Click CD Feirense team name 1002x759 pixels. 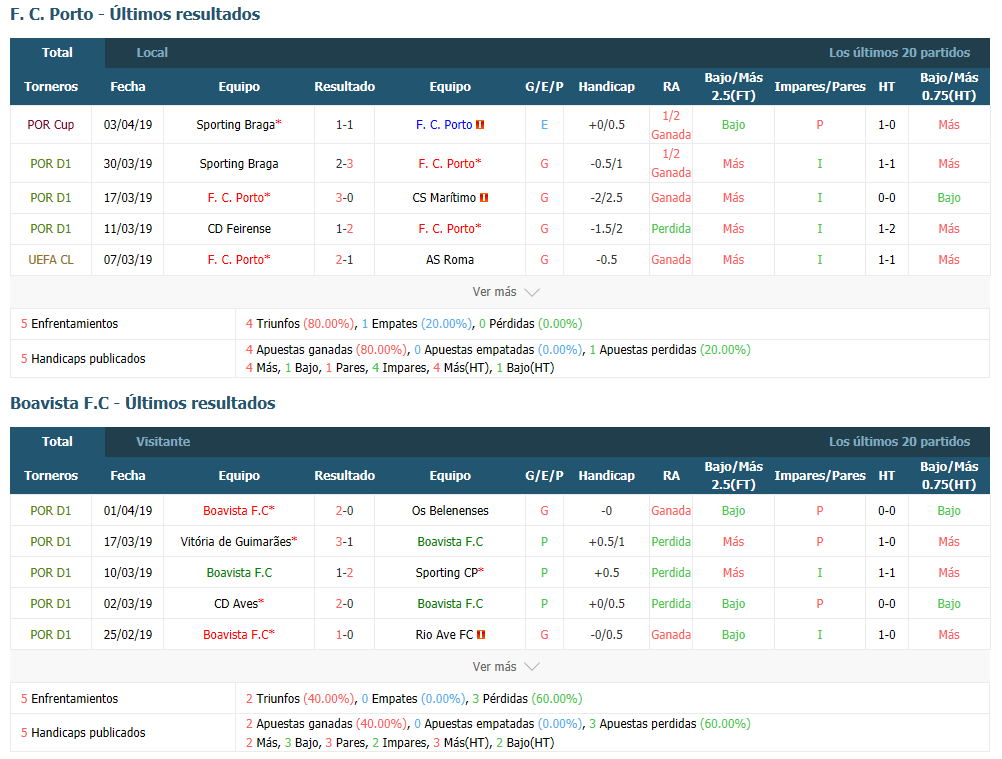(x=239, y=229)
